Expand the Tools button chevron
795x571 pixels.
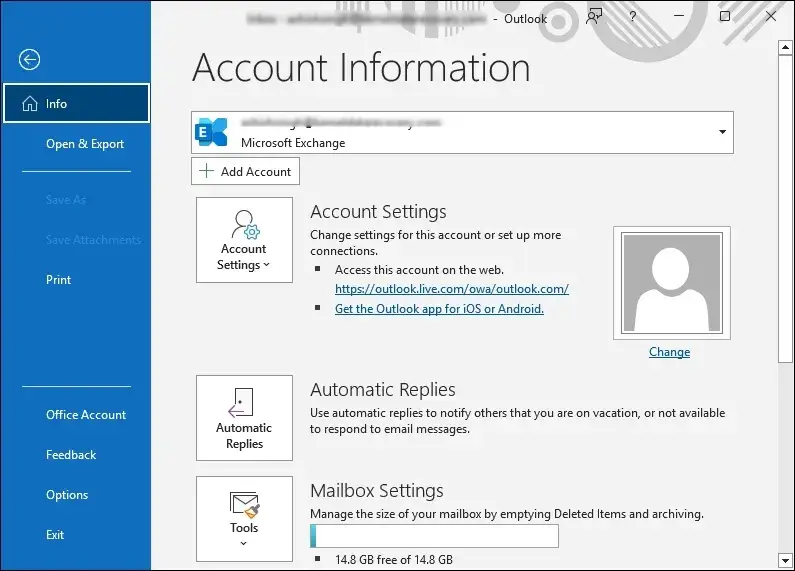(244, 543)
